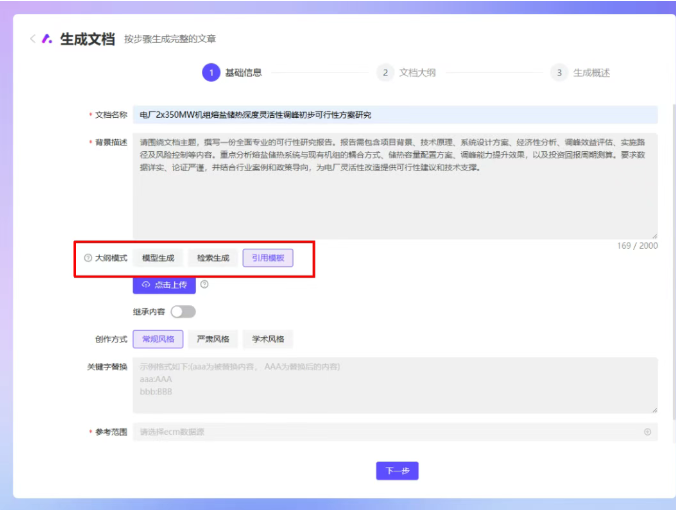The width and height of the screenshot is (679, 510).
Task: Click the step 2 文档大纲 circle
Action: pos(385,73)
